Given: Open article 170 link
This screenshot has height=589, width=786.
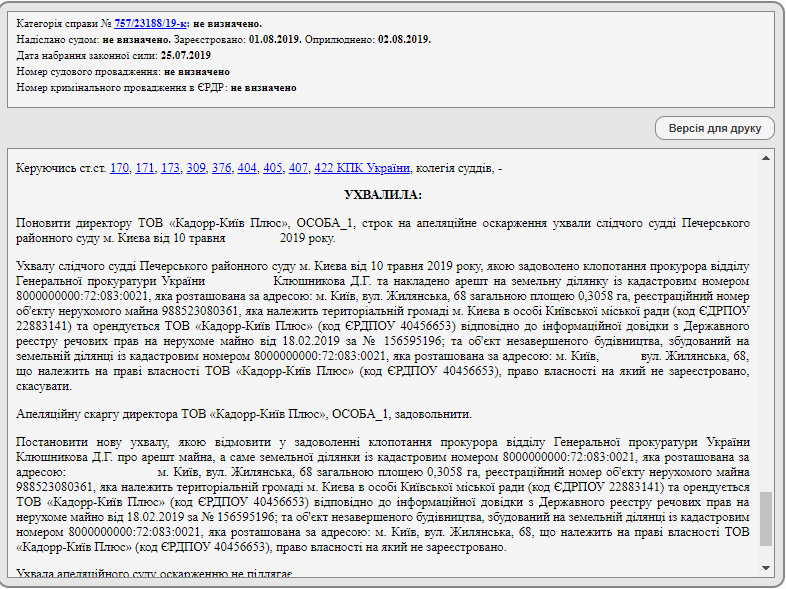Looking at the screenshot, I should (120, 168).
